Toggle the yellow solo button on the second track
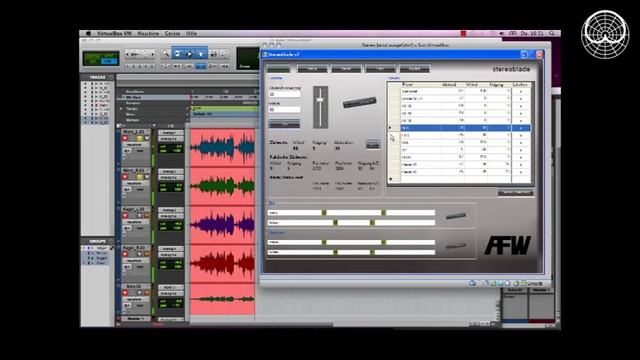Viewport: 640px width, 360px height. point(140,177)
